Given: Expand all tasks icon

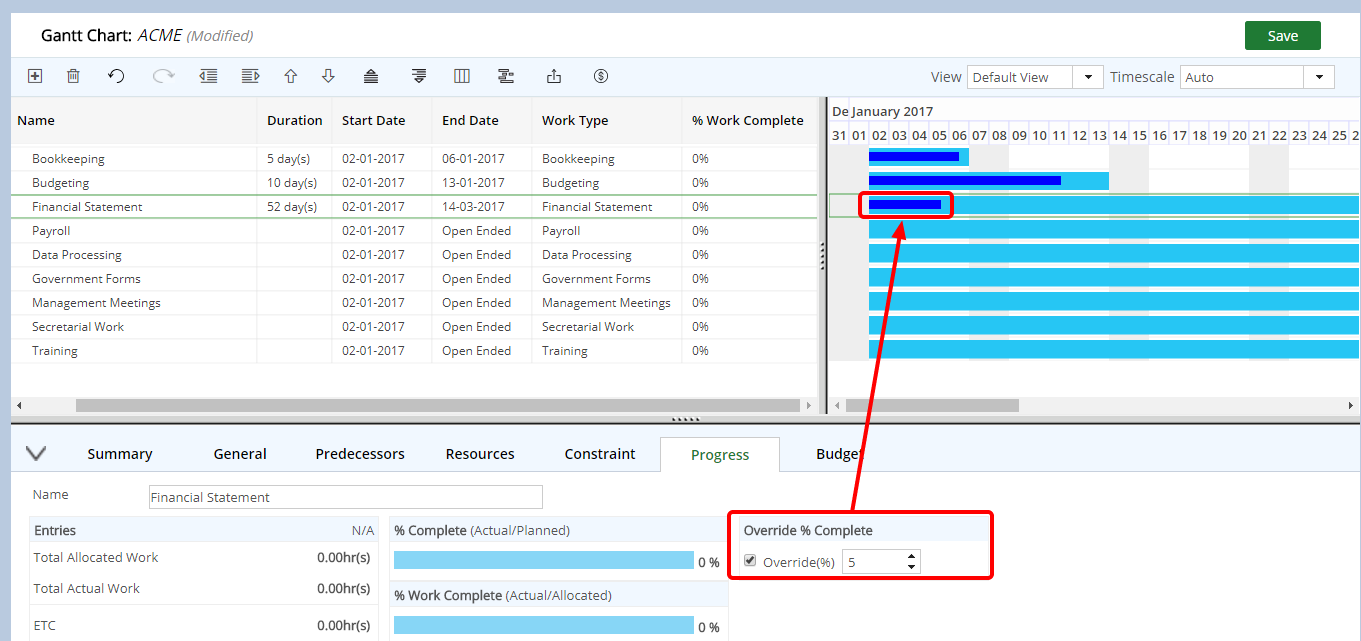Looking at the screenshot, I should pyautogui.click(x=419, y=76).
